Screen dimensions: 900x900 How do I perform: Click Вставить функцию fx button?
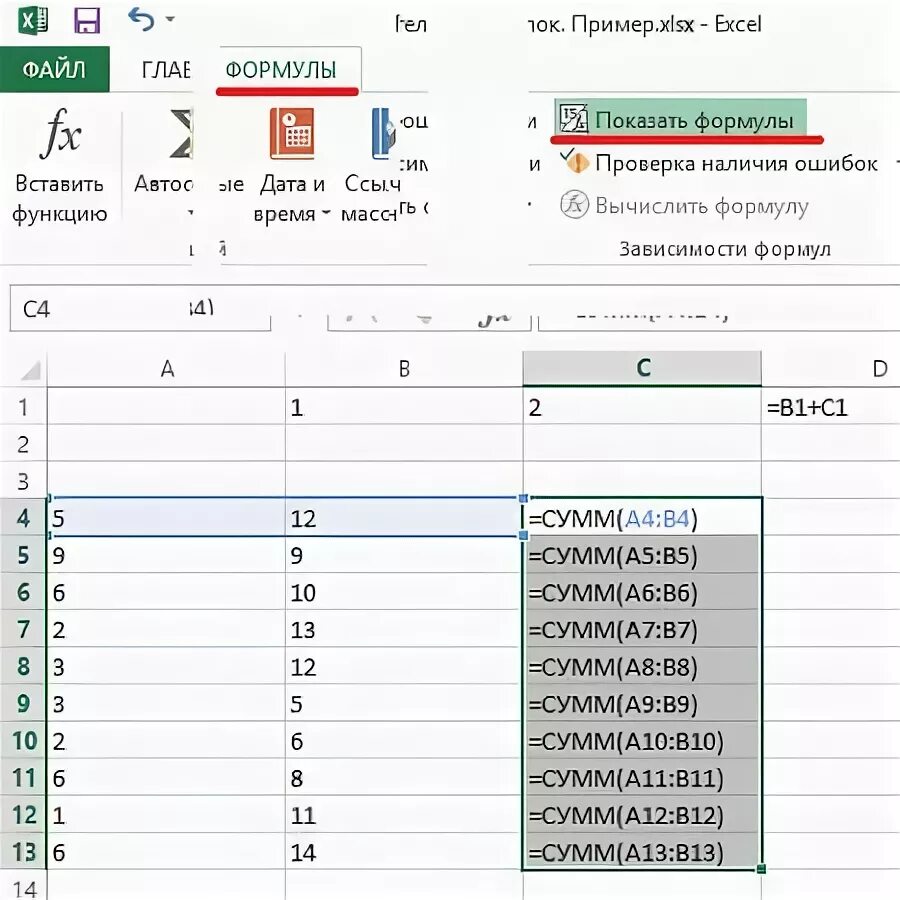click(x=60, y=166)
